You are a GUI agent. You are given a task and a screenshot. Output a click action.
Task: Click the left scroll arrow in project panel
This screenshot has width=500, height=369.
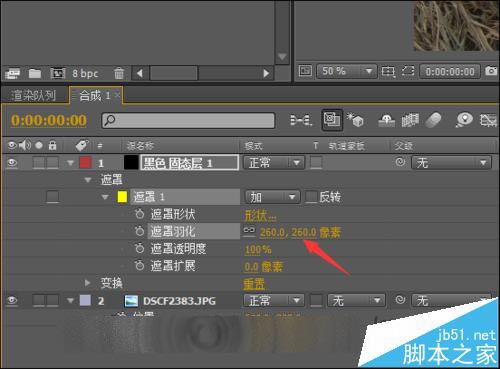pos(140,73)
